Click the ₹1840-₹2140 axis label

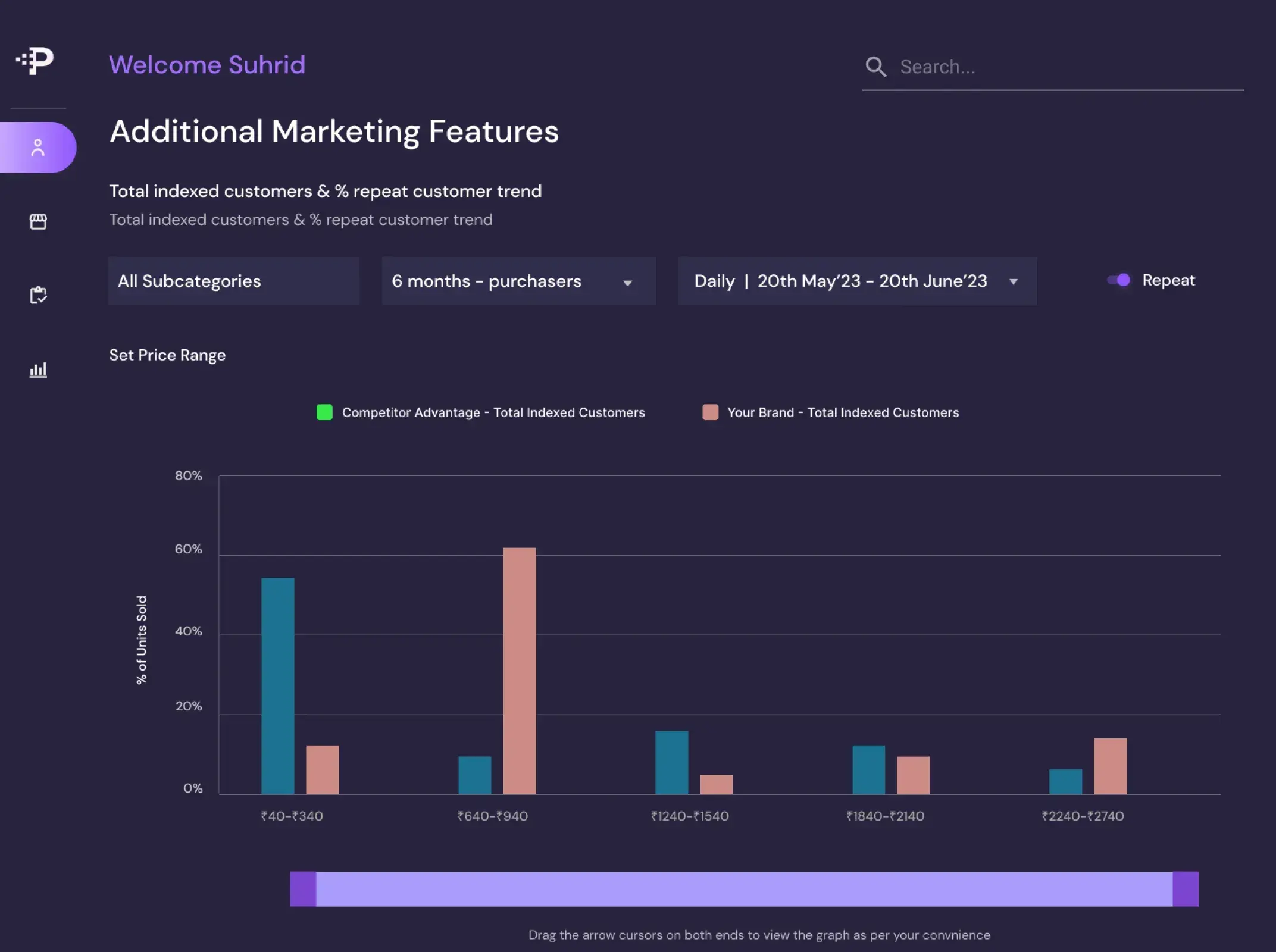[x=886, y=816]
